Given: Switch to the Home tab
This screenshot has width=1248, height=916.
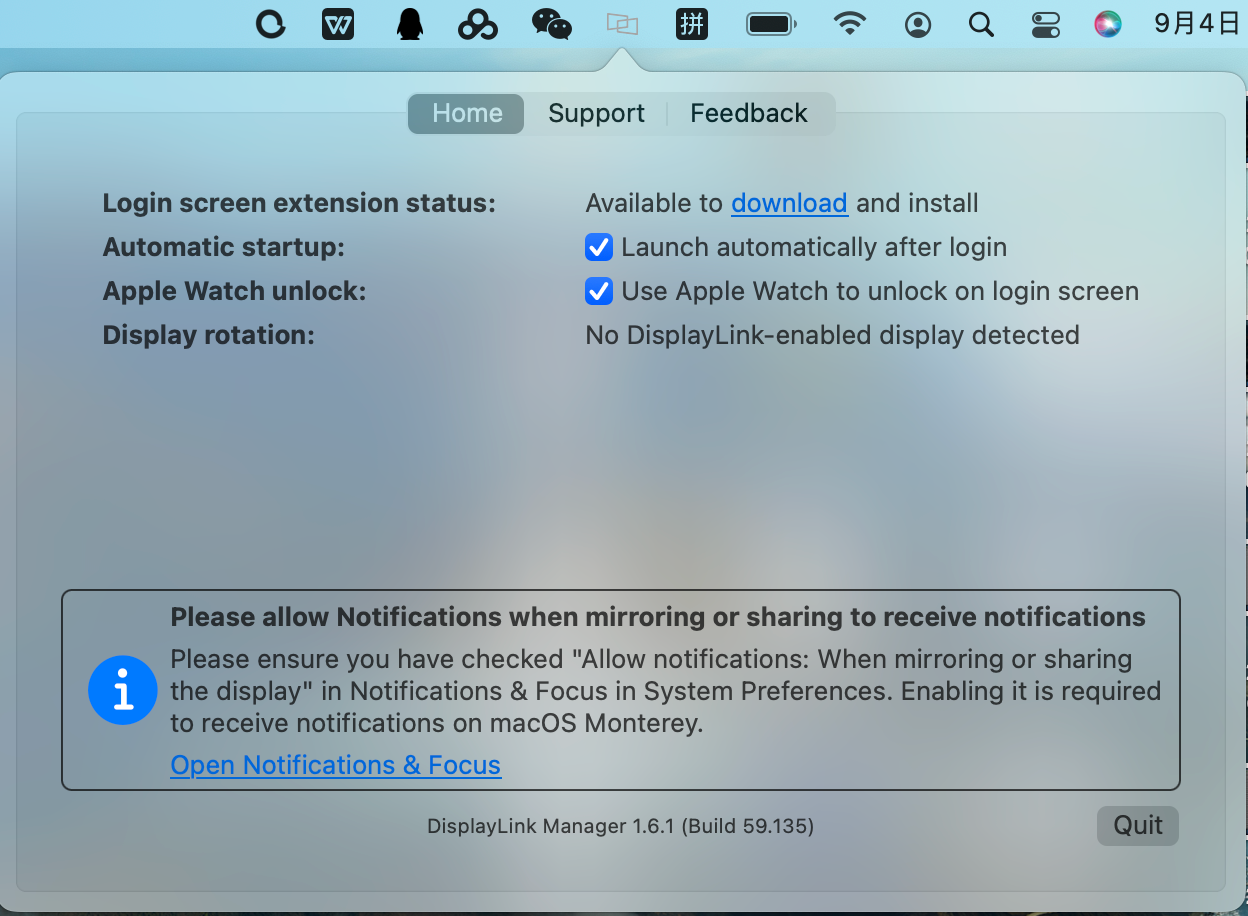Looking at the screenshot, I should (467, 114).
